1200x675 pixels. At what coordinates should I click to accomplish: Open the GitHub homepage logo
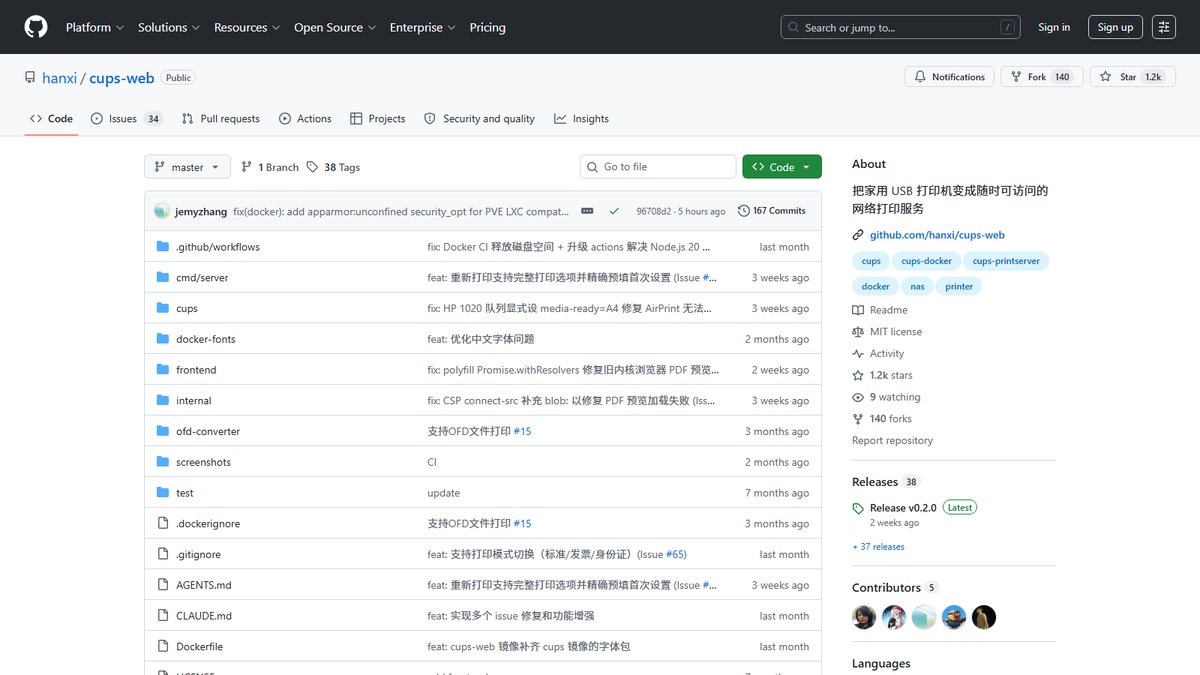pyautogui.click(x=36, y=27)
